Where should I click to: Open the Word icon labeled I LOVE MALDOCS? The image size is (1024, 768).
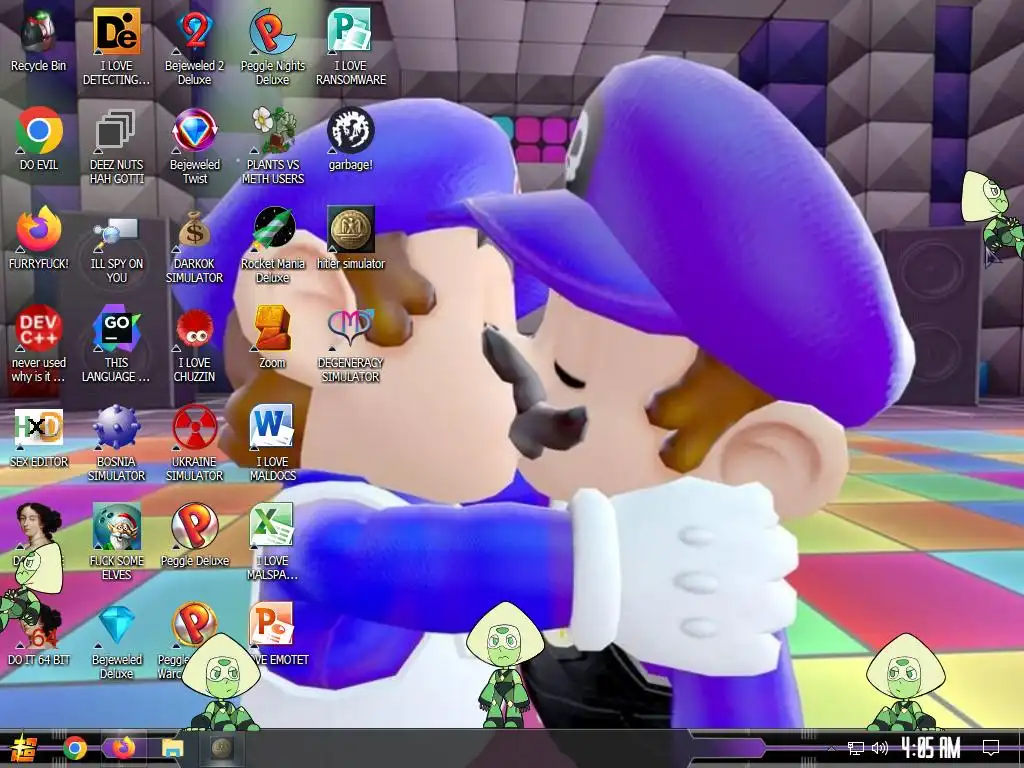click(272, 428)
